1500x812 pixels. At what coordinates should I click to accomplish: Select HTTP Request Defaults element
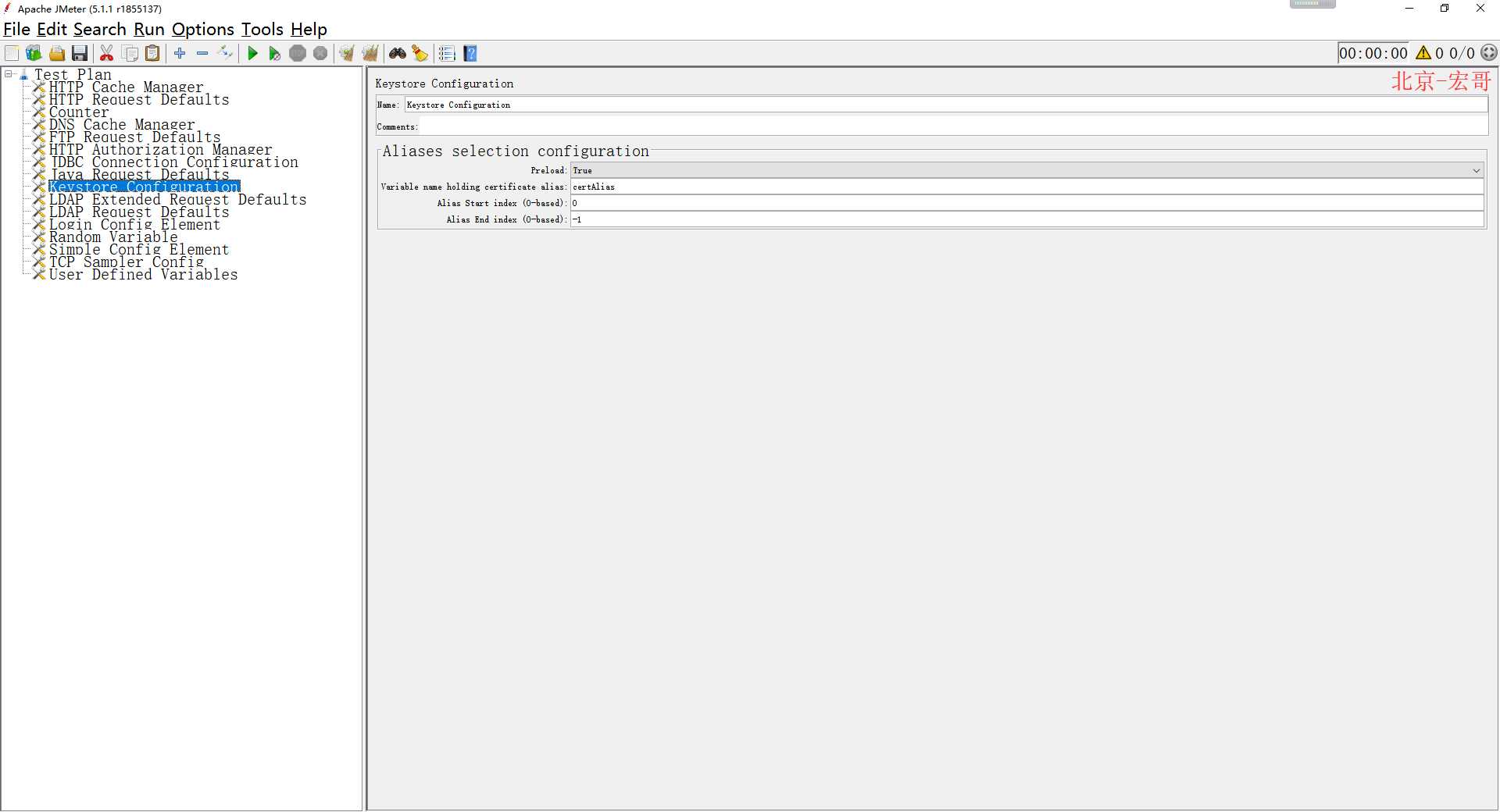pos(139,99)
